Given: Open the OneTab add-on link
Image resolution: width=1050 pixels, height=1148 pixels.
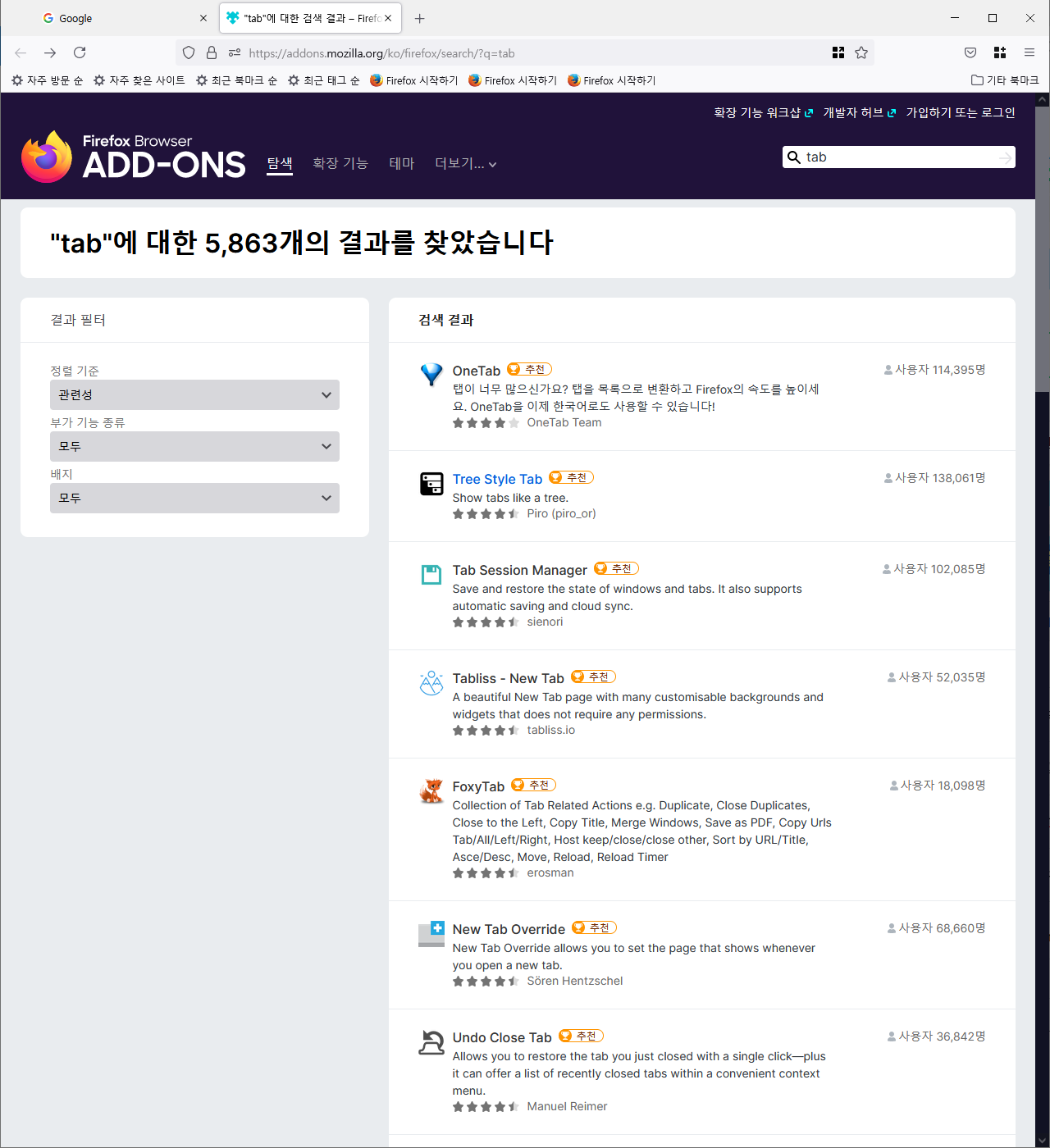Looking at the screenshot, I should 477,371.
